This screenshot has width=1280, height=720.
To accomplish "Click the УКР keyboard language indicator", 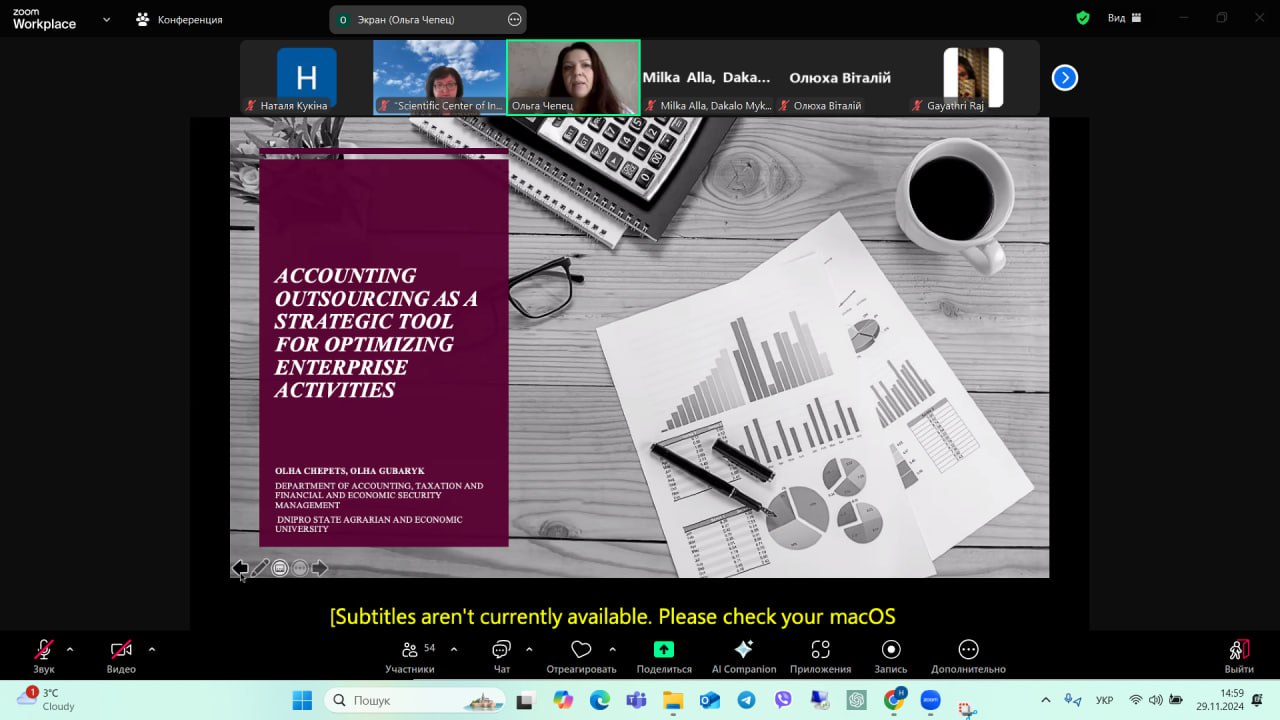I will [x=1105, y=700].
